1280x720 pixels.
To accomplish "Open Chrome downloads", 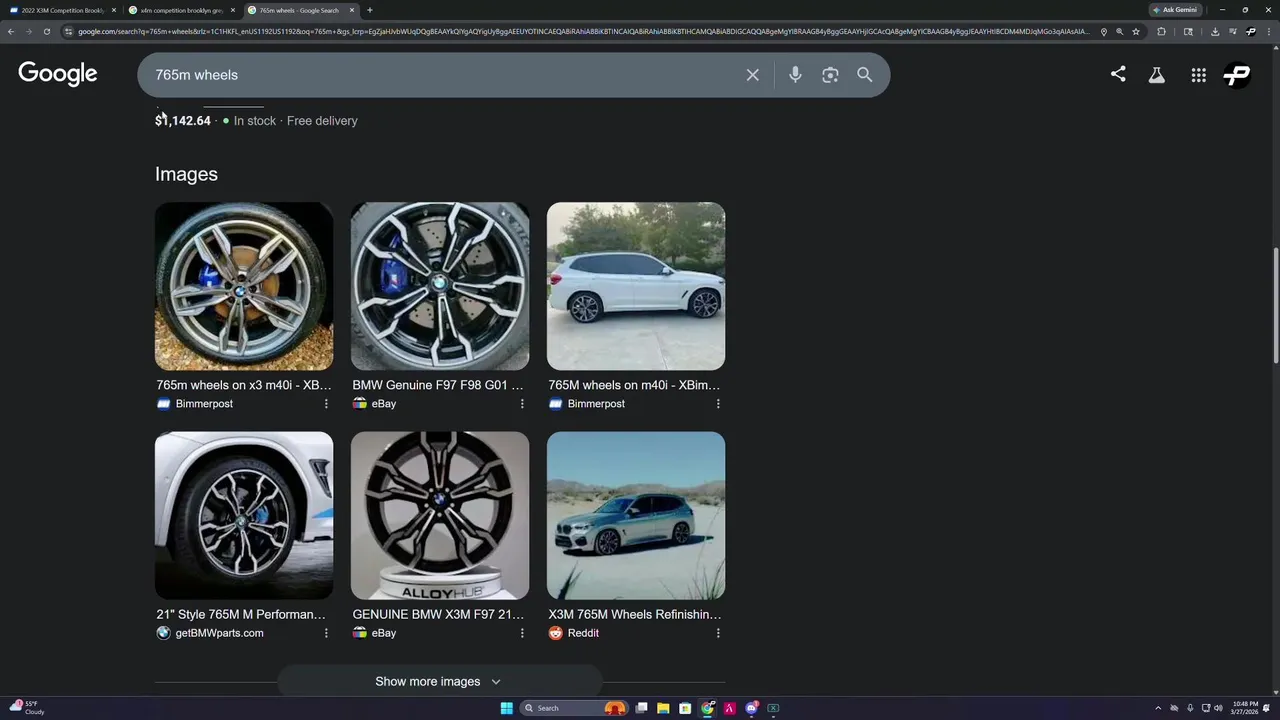I will [x=1215, y=31].
